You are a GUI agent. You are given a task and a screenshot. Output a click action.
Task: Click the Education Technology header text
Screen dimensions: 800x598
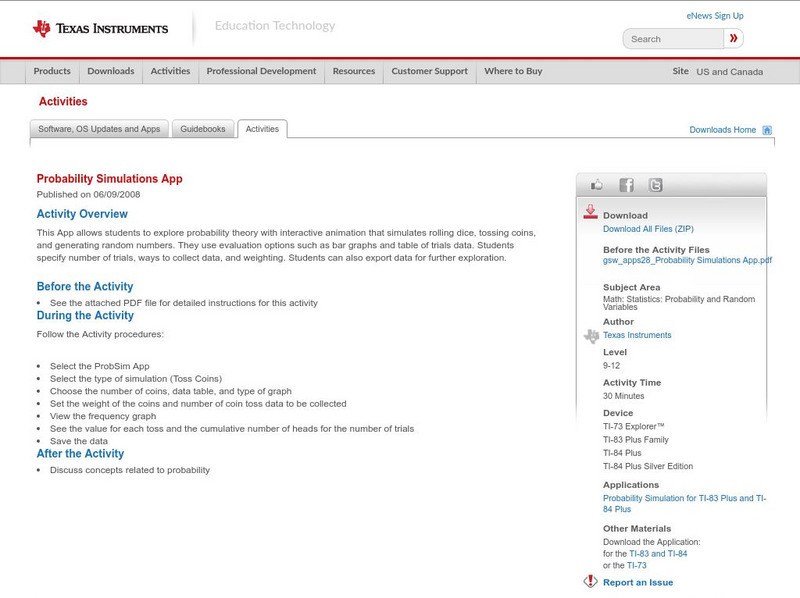275,26
